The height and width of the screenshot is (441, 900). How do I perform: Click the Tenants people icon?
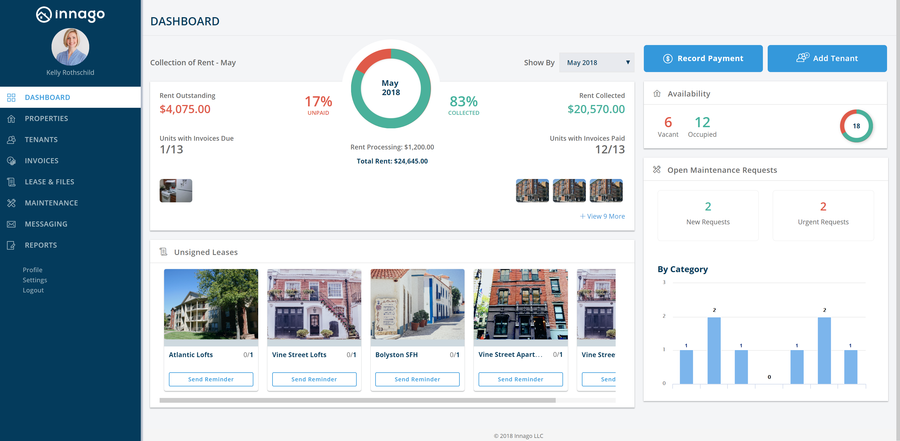click(x=11, y=140)
